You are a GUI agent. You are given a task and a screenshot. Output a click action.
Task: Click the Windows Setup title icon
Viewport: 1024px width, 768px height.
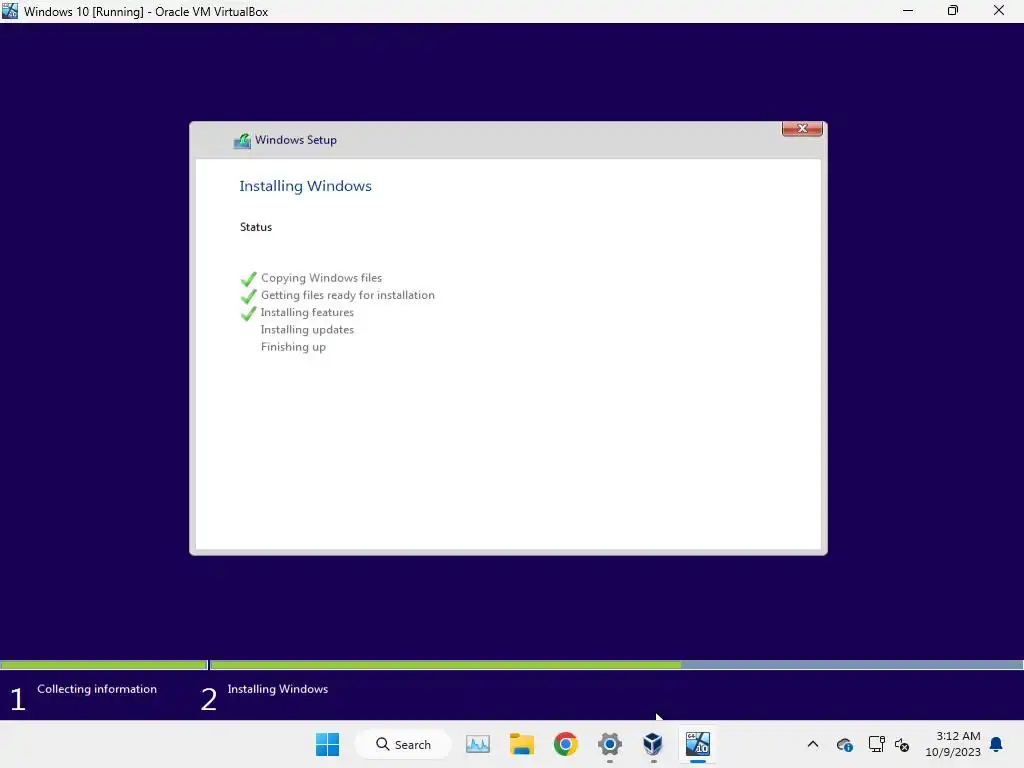pos(242,140)
